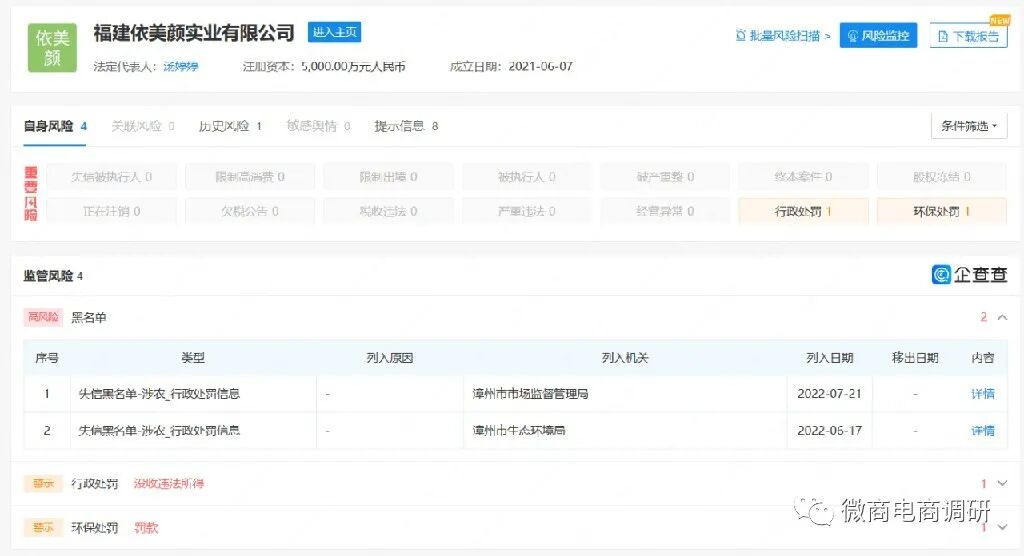Open the company homepage via 进入主页
This screenshot has width=1024, height=556.
pyautogui.click(x=334, y=32)
